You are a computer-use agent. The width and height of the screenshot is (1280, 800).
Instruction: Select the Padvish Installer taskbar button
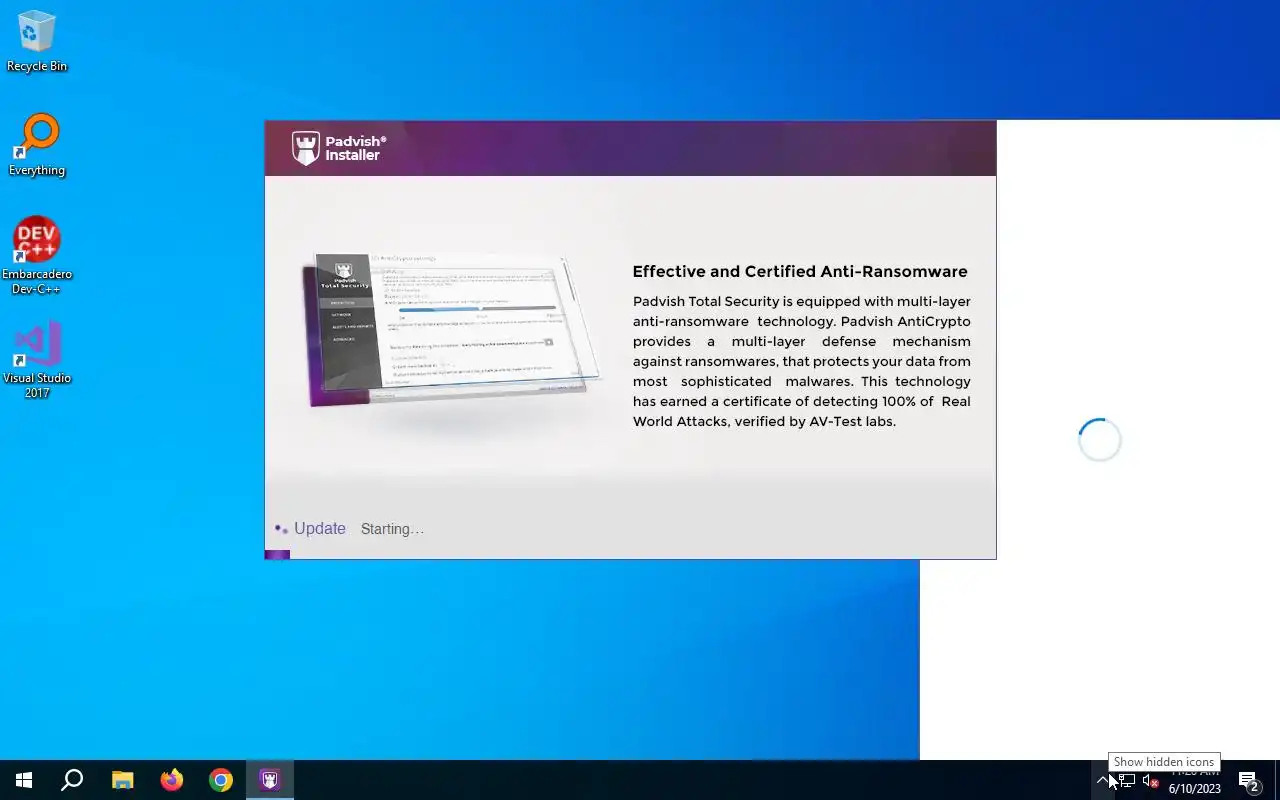pyautogui.click(x=270, y=780)
